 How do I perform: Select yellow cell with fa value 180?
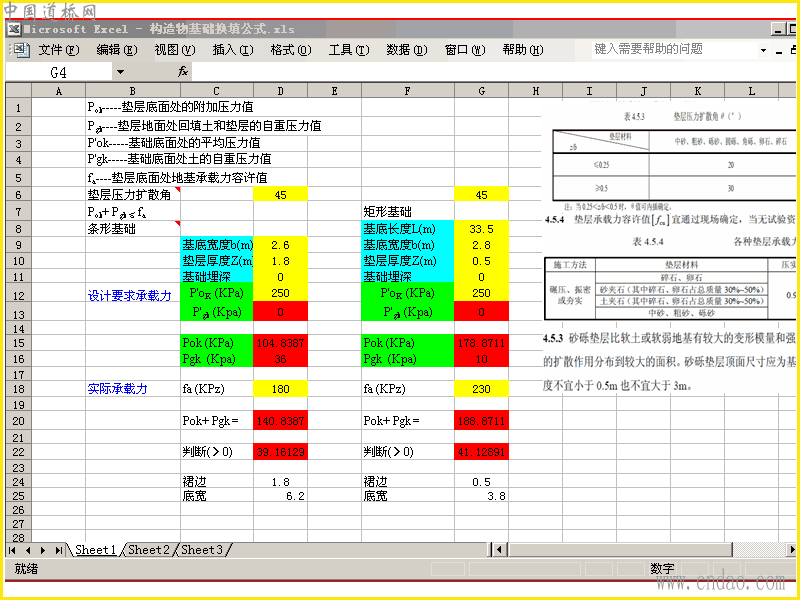[x=281, y=389]
